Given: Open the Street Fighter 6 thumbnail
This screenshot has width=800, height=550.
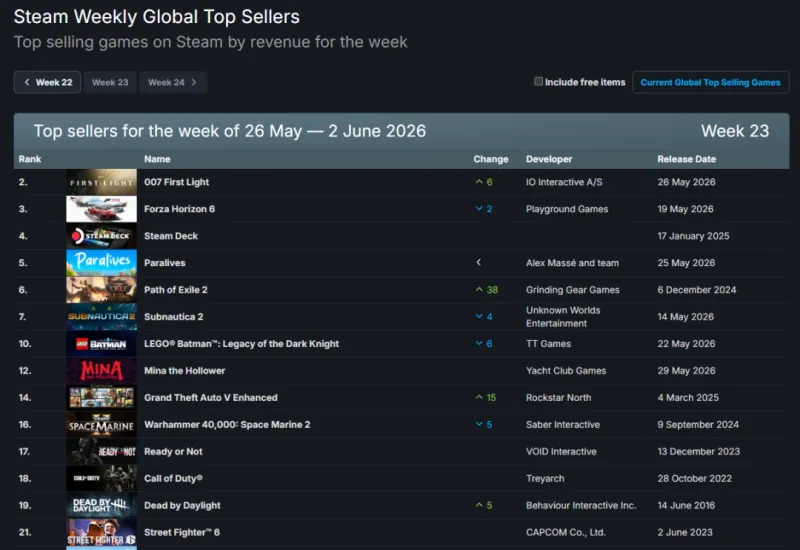Looking at the screenshot, I should (101, 533).
